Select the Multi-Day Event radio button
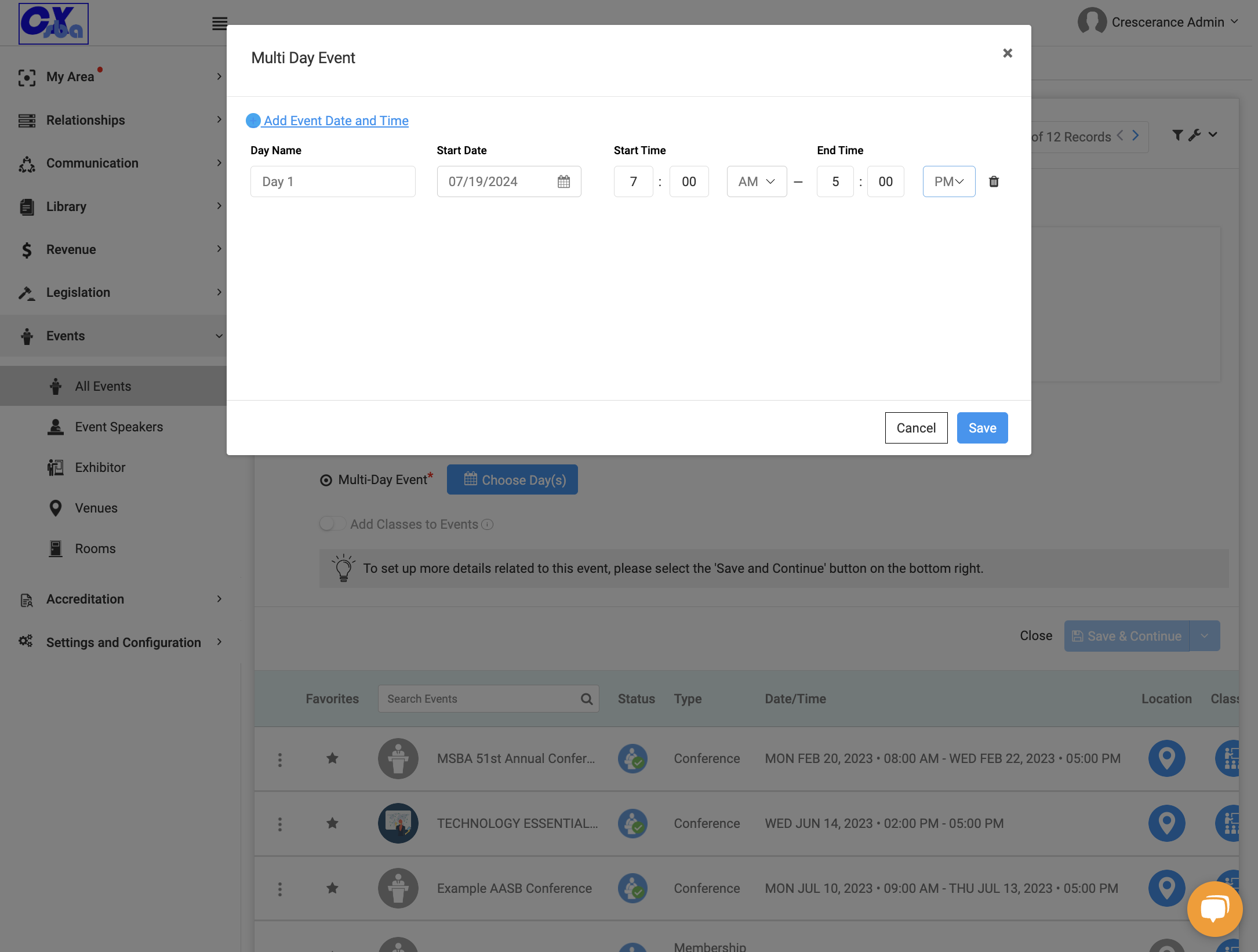Viewport: 1258px width, 952px height. pyautogui.click(x=326, y=481)
